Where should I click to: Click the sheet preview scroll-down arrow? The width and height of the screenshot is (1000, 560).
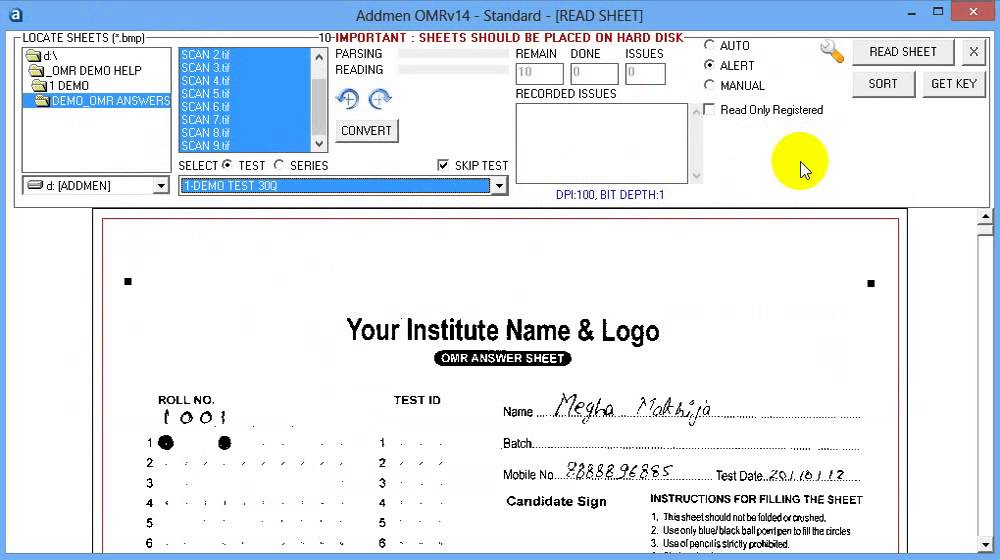(x=985, y=545)
